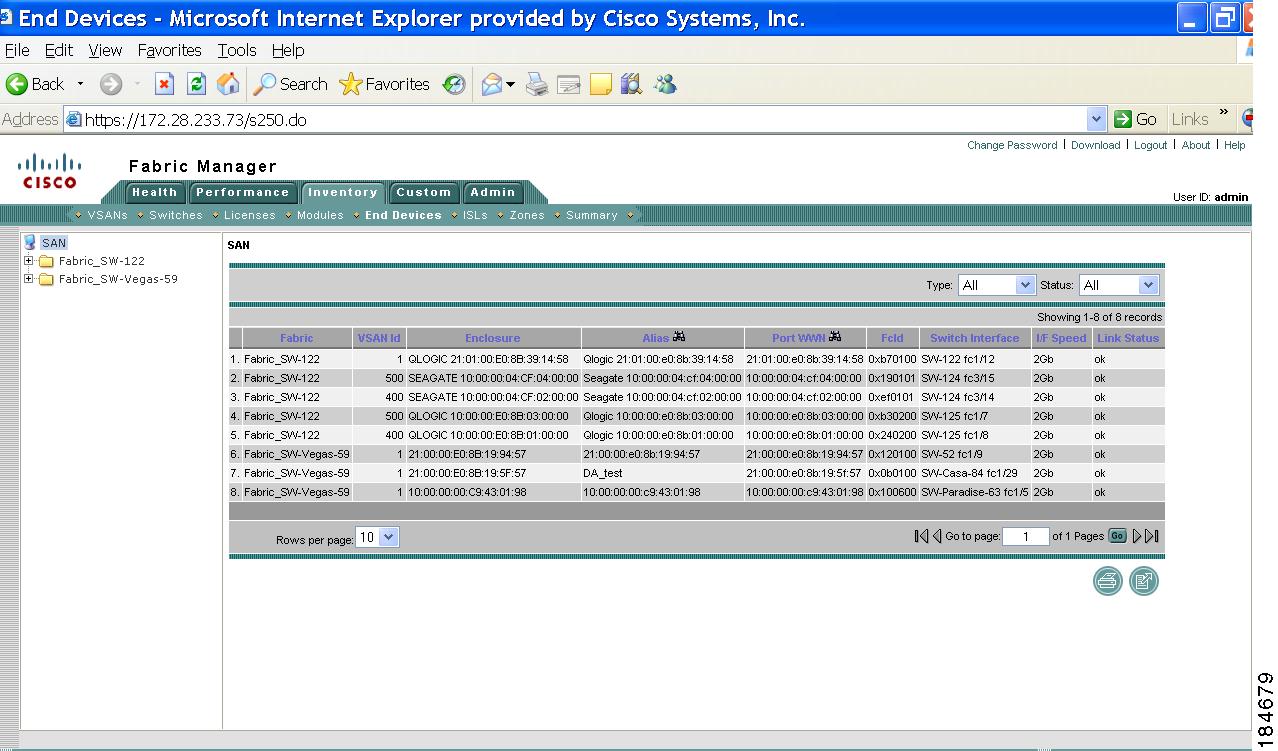Expand the Fabric_SW-Vegas-59 folder

point(31,280)
